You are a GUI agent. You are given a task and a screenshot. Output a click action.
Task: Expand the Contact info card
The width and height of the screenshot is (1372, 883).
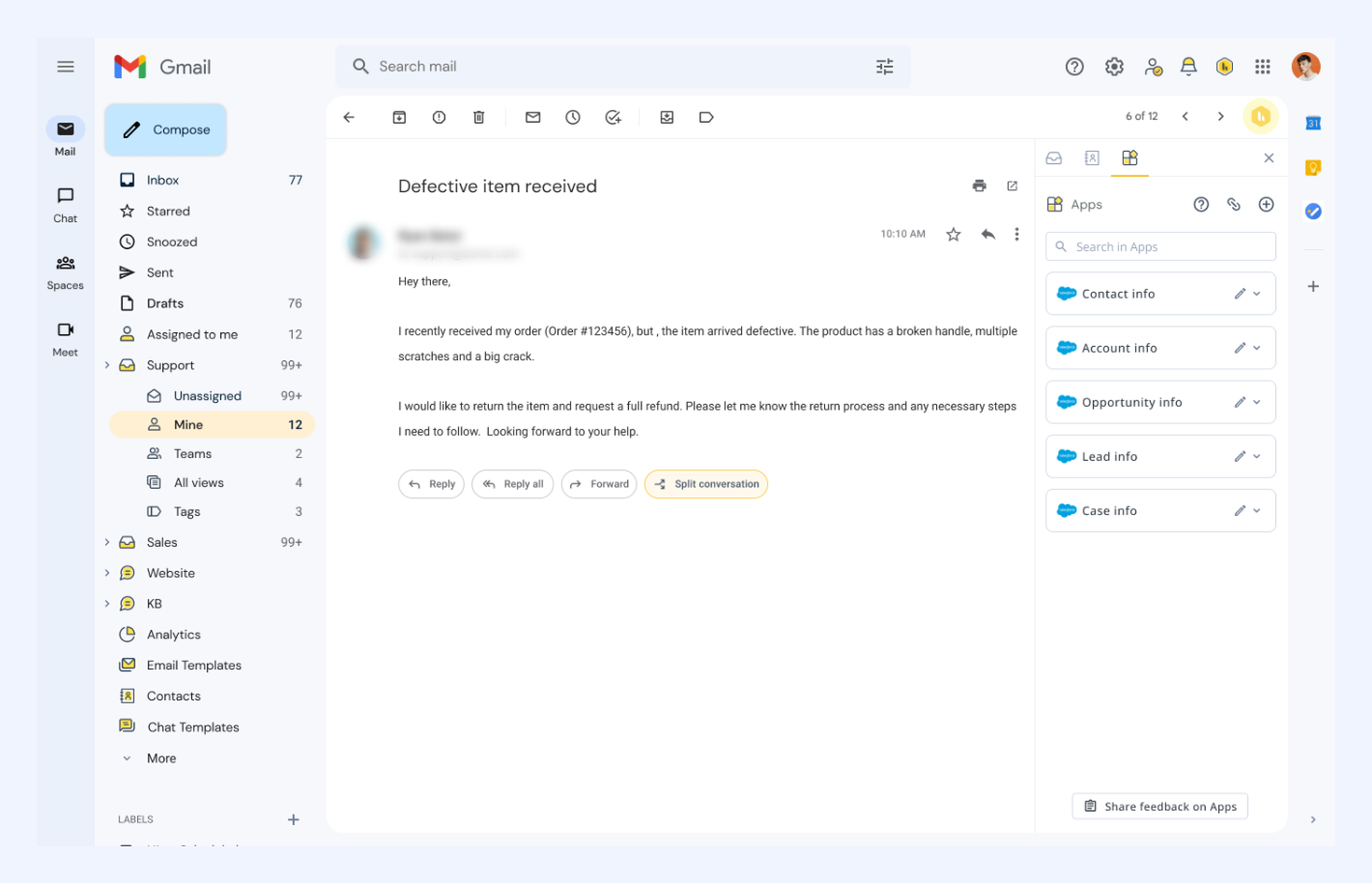coord(1257,294)
